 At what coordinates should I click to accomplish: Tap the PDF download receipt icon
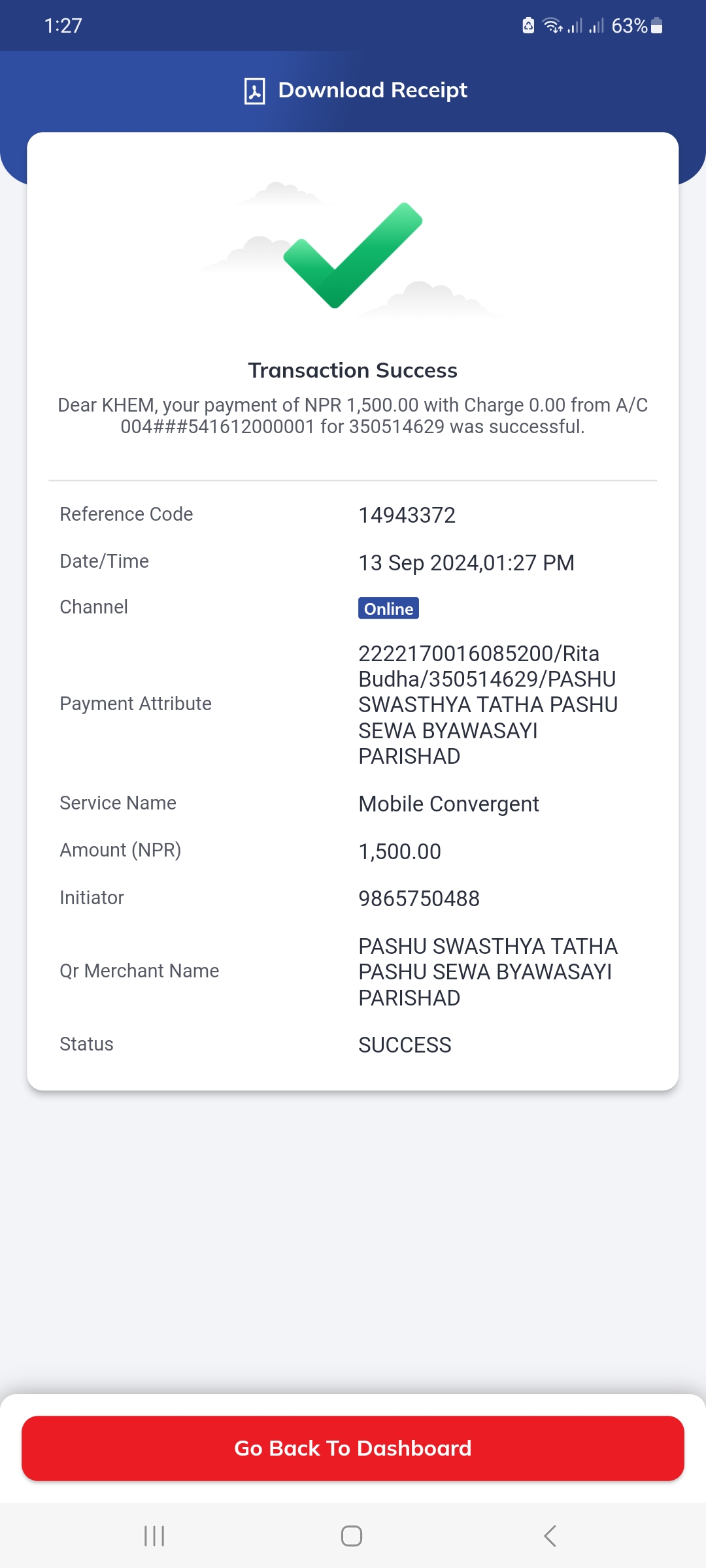pyautogui.click(x=254, y=91)
